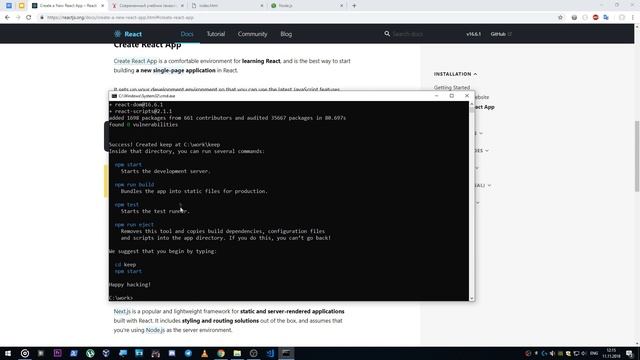The width and height of the screenshot is (640, 360).
Task: Collapse the INSTALLATION sidebar section
Action: click(x=455, y=74)
